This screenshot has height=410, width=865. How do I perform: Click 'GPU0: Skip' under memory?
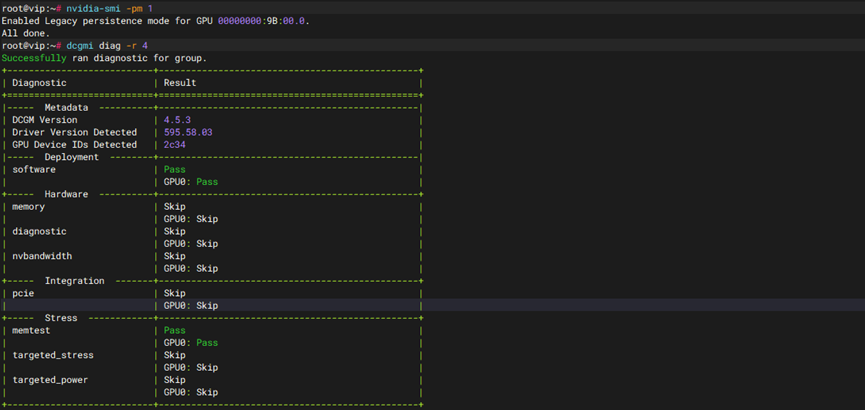191,219
